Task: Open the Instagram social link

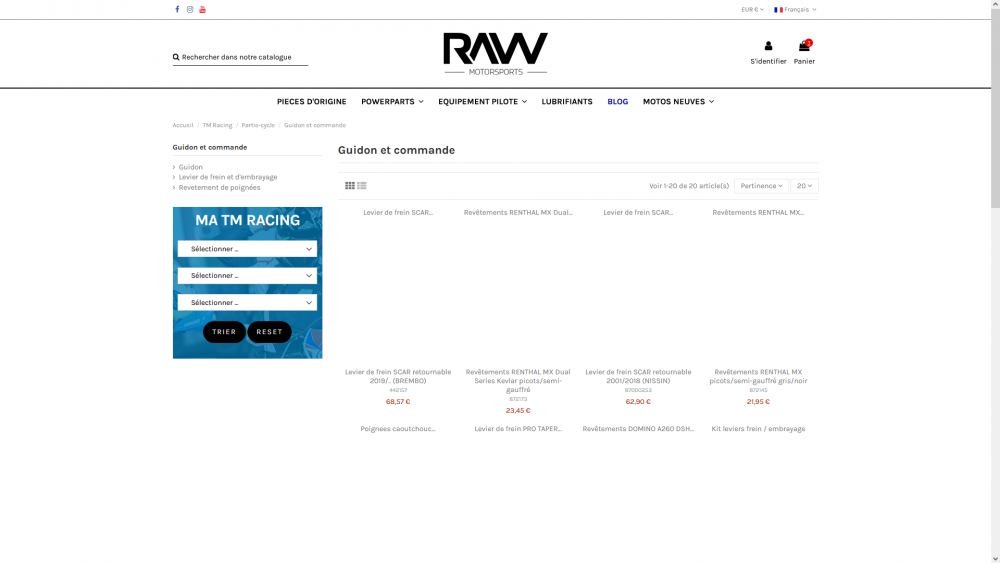Action: click(x=190, y=10)
